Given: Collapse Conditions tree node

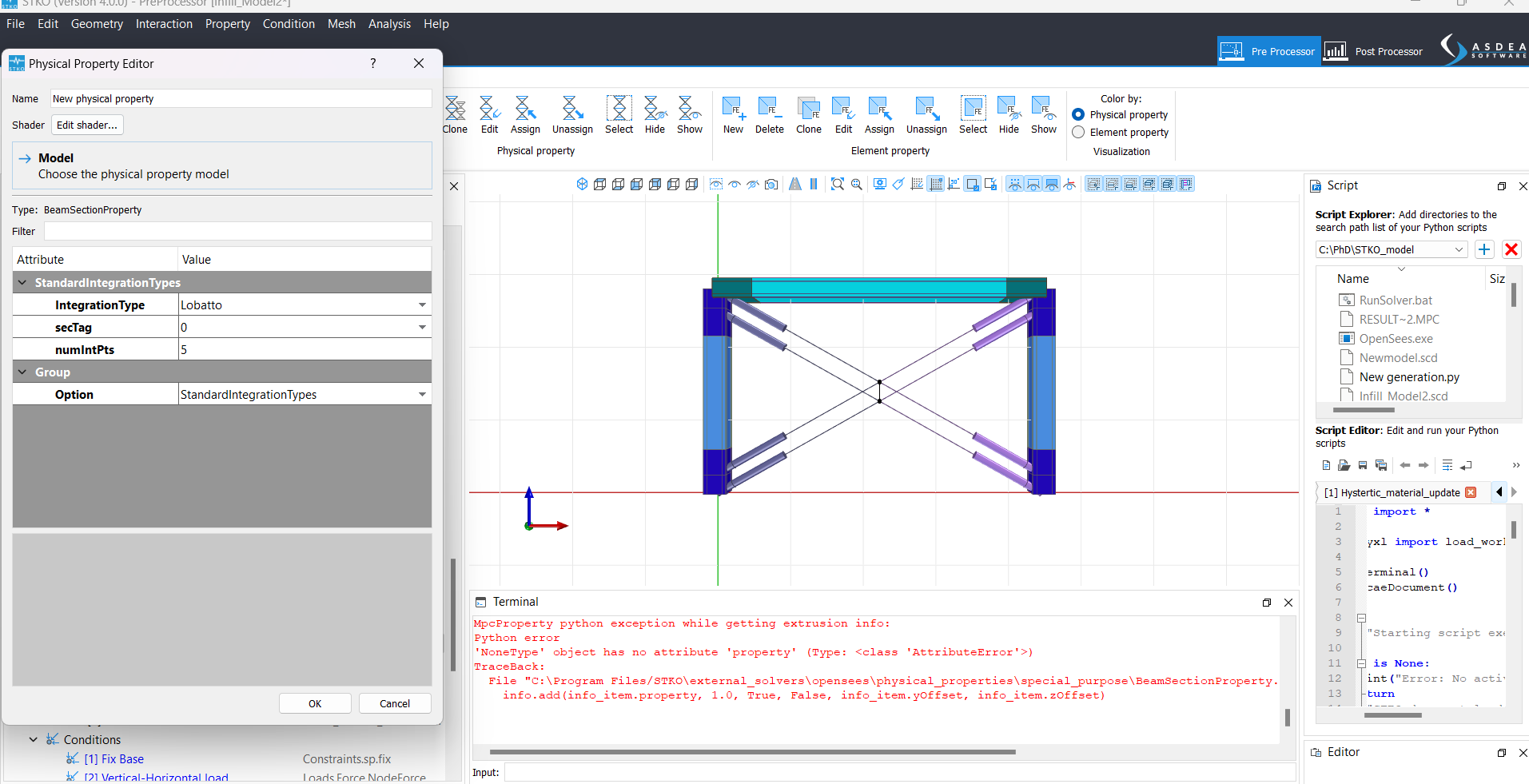Looking at the screenshot, I should (33, 739).
